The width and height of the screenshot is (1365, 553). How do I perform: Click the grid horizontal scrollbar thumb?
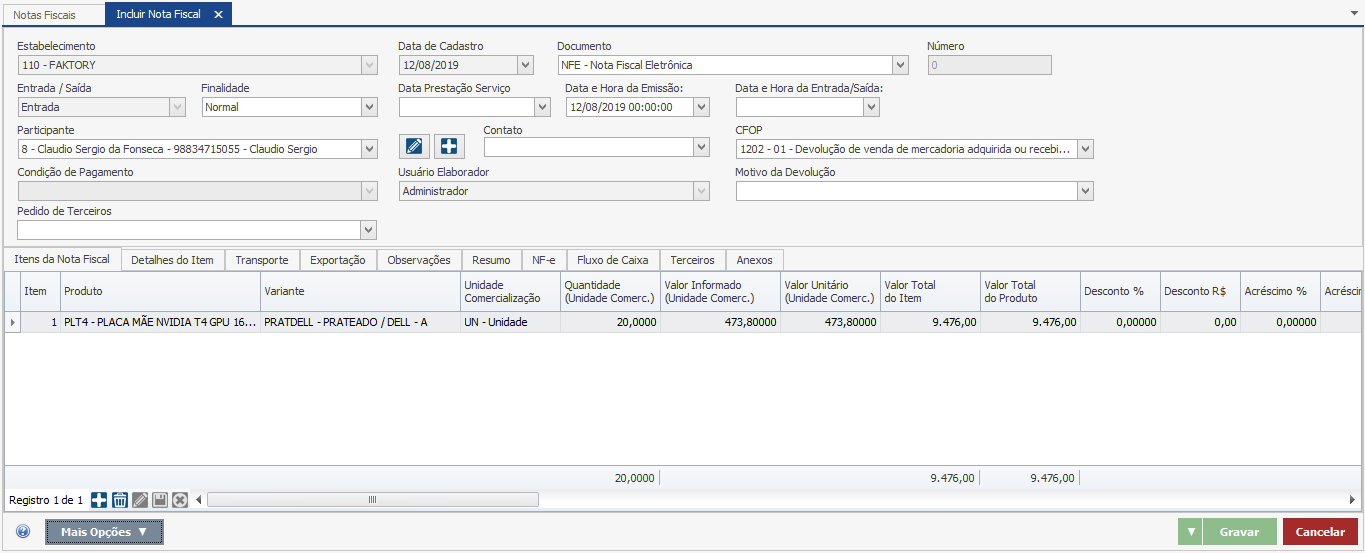pyautogui.click(x=372, y=500)
